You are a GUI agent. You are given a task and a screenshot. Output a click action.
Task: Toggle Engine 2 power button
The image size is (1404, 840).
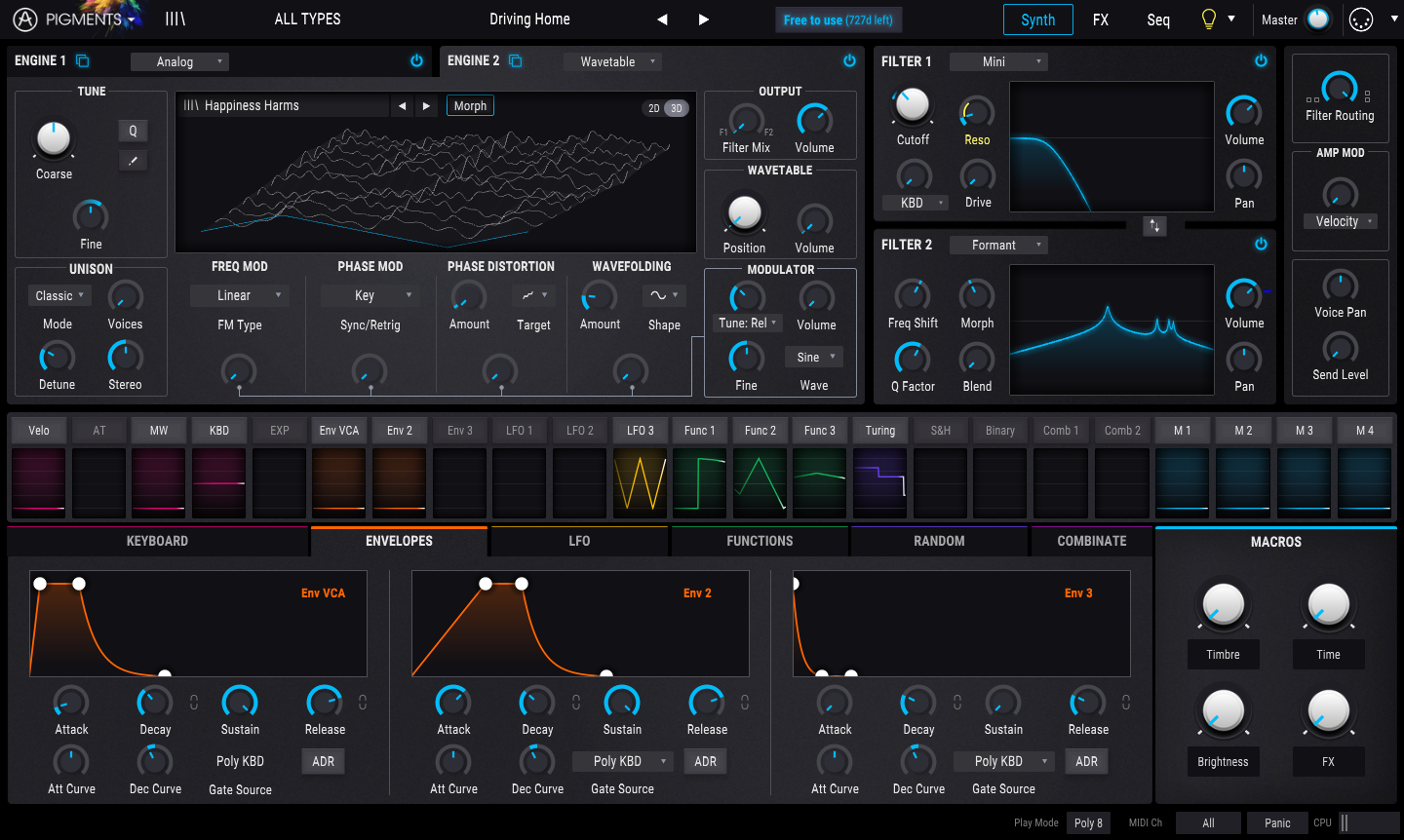click(849, 60)
